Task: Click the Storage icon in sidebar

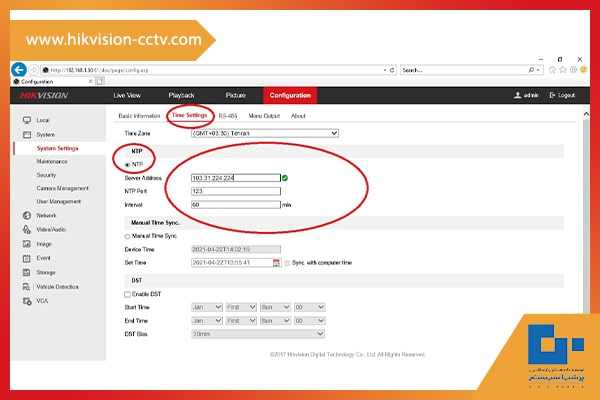Action: click(27, 273)
